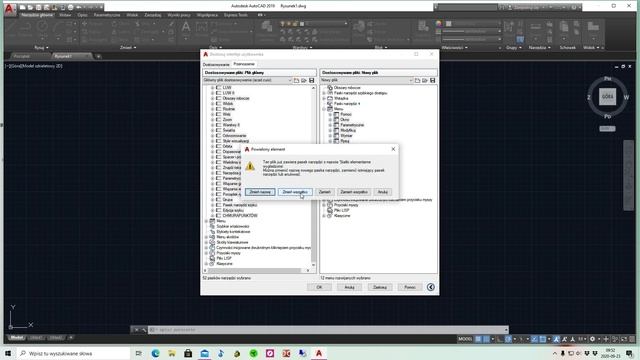Screen dimensions: 640x360
Task: Open the Wstaw ribbon tab in AutoCAD
Action: [65, 15]
